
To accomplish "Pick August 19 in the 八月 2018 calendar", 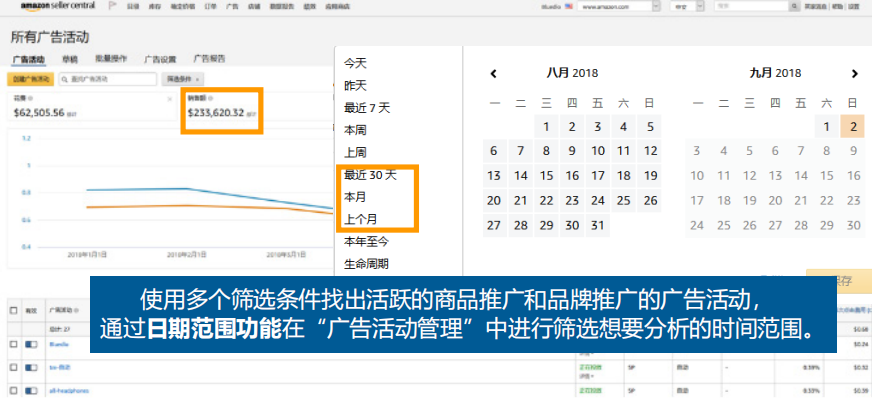I will 650,176.
